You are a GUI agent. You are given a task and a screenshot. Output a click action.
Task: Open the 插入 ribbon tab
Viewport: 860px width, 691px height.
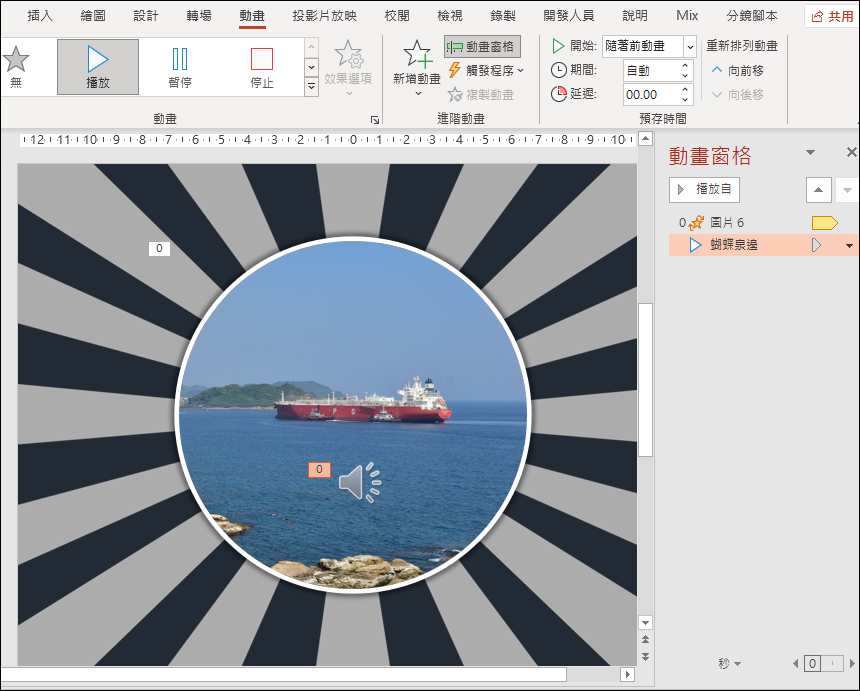40,16
